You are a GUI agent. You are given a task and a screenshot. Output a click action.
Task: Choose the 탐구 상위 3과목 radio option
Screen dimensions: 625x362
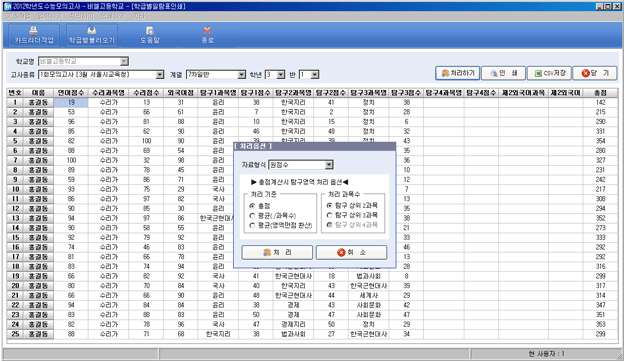329,215
